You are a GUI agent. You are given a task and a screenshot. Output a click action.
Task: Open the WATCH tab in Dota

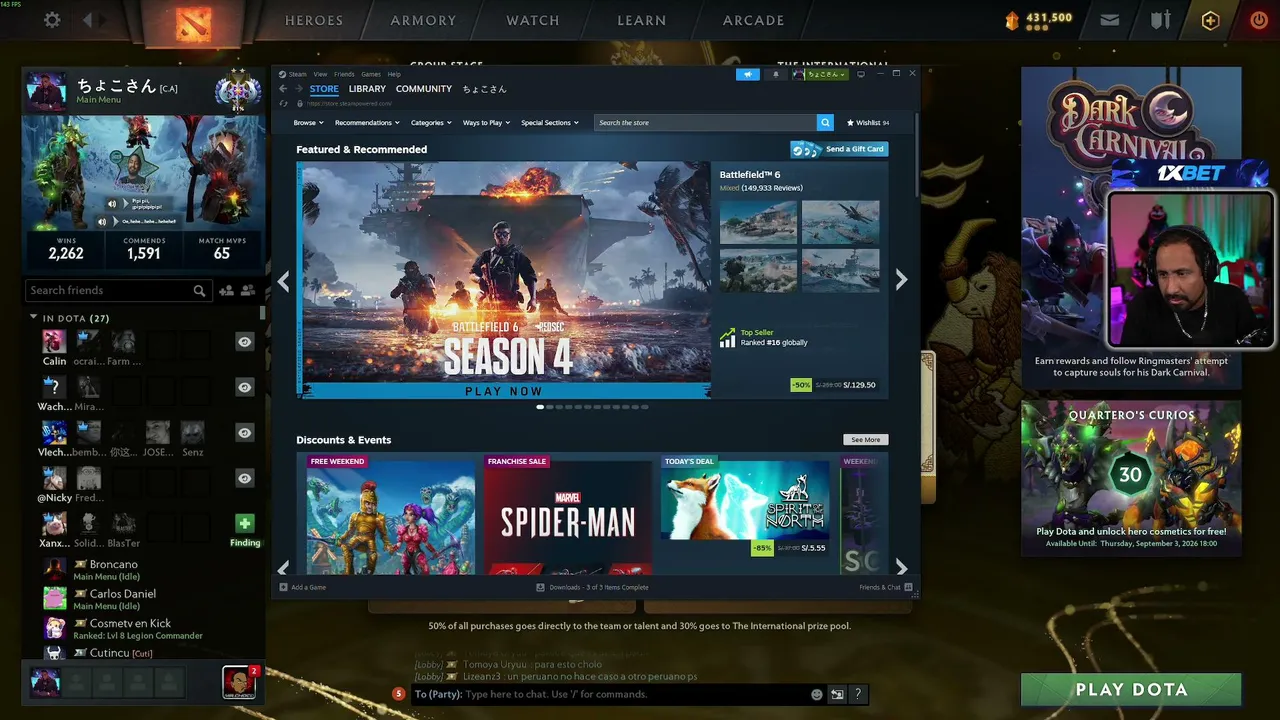click(x=533, y=20)
